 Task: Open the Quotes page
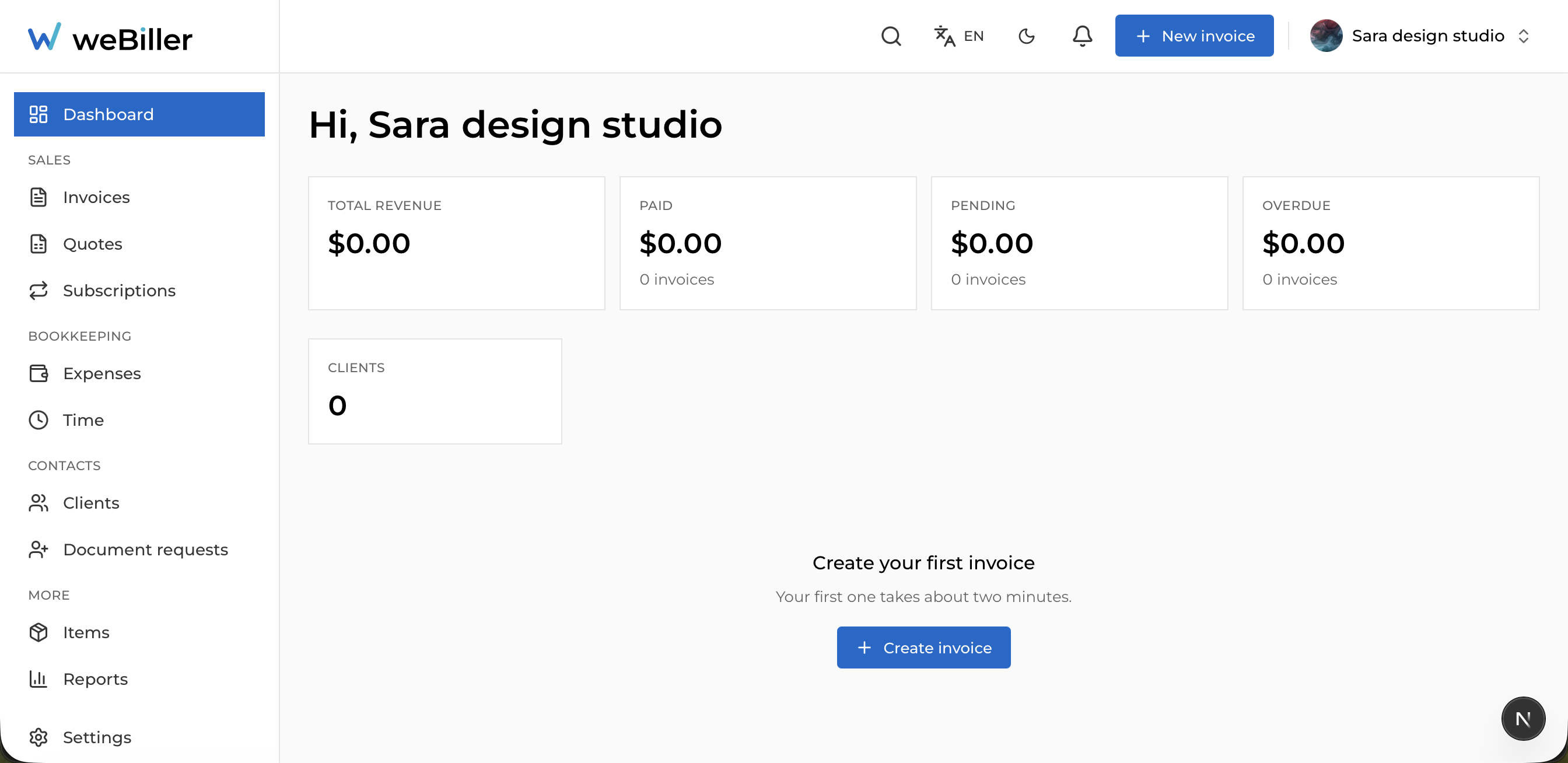(x=139, y=244)
